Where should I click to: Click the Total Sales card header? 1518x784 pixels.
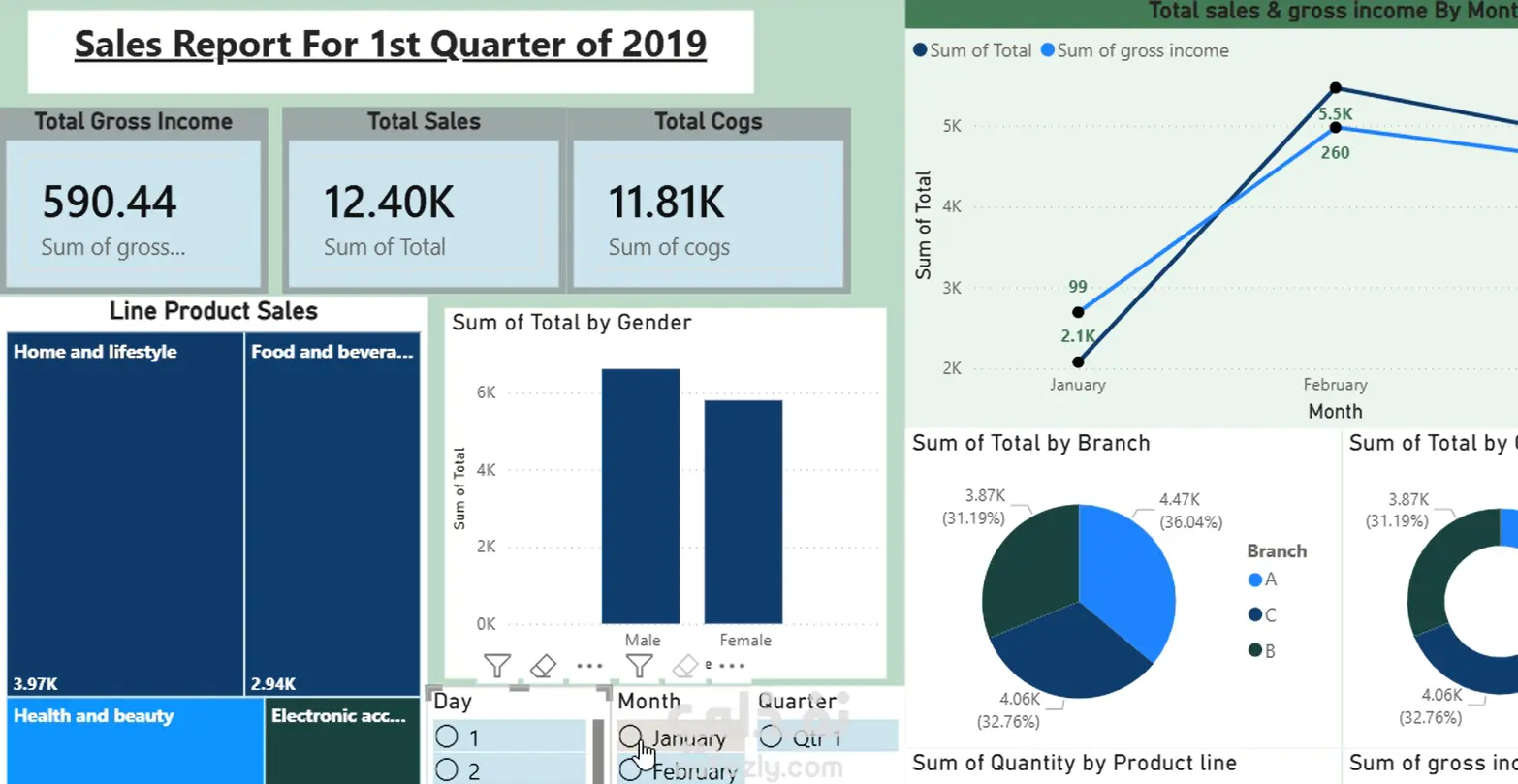click(x=424, y=121)
